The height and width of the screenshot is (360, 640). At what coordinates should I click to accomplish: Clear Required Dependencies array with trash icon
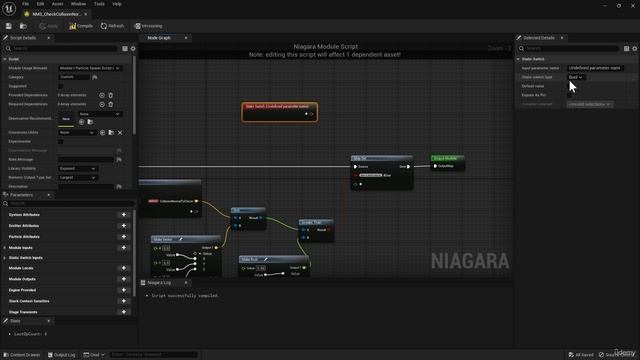point(111,104)
